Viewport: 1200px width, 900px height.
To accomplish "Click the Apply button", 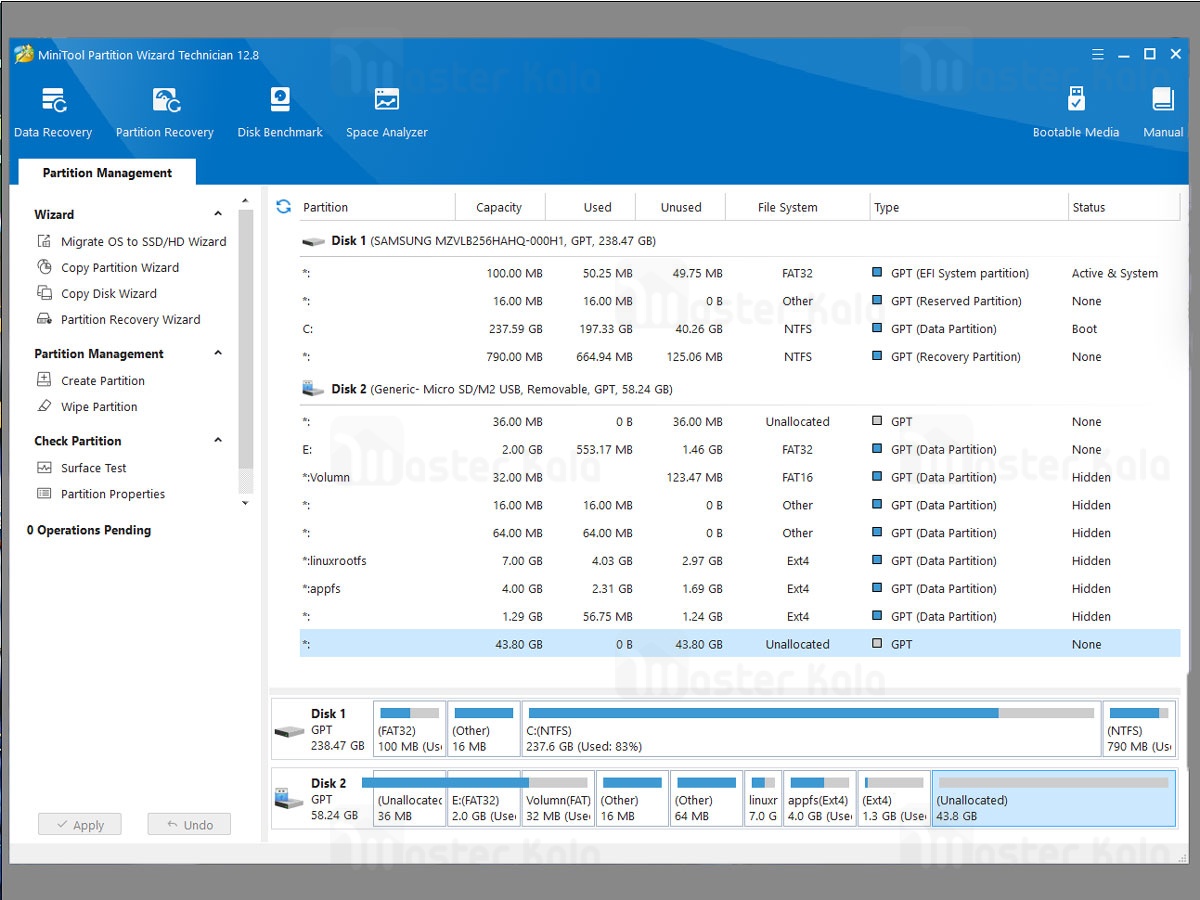I will [80, 825].
